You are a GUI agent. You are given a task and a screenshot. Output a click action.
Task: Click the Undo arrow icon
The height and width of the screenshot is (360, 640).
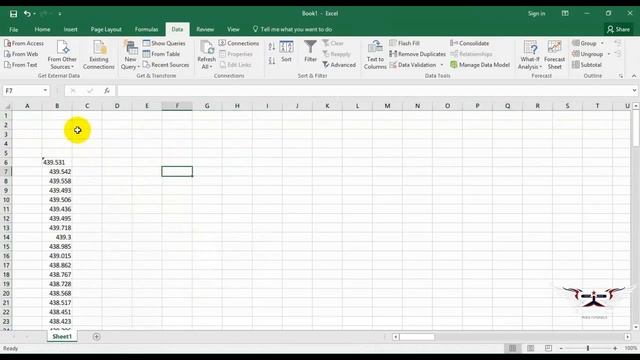(x=27, y=13)
